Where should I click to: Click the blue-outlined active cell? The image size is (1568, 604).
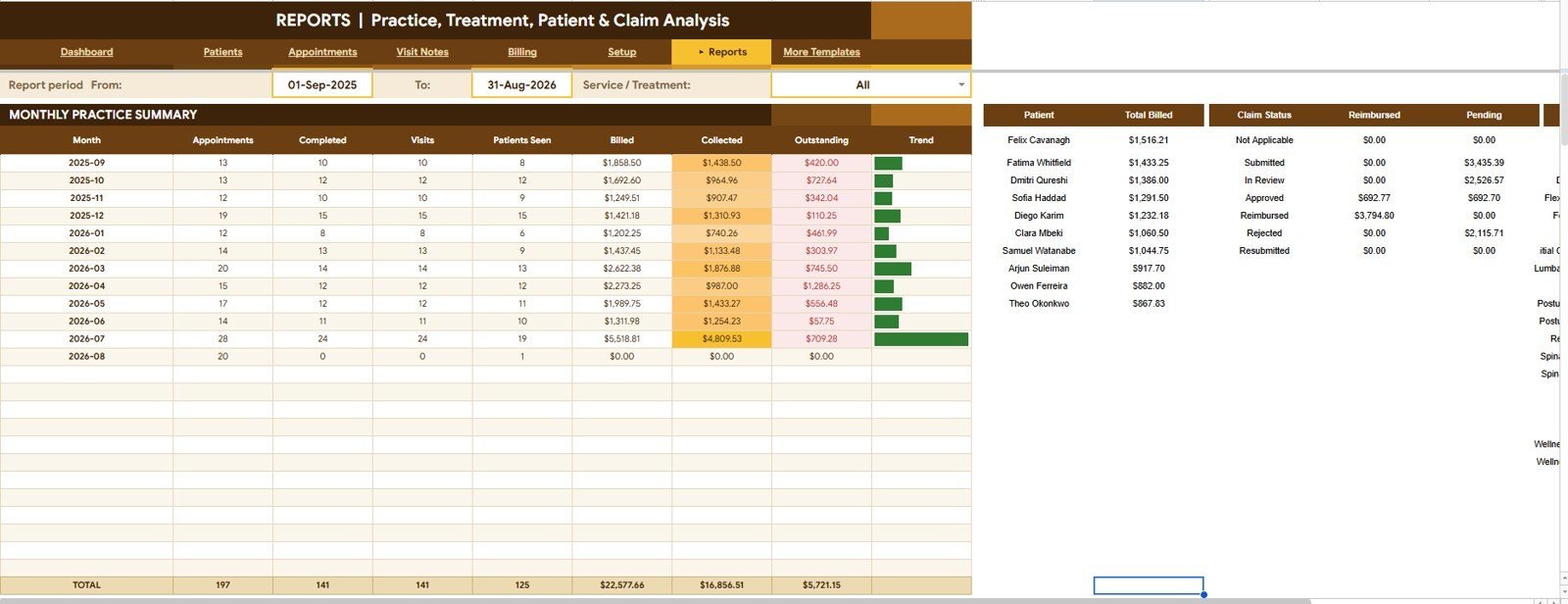coord(1149,585)
